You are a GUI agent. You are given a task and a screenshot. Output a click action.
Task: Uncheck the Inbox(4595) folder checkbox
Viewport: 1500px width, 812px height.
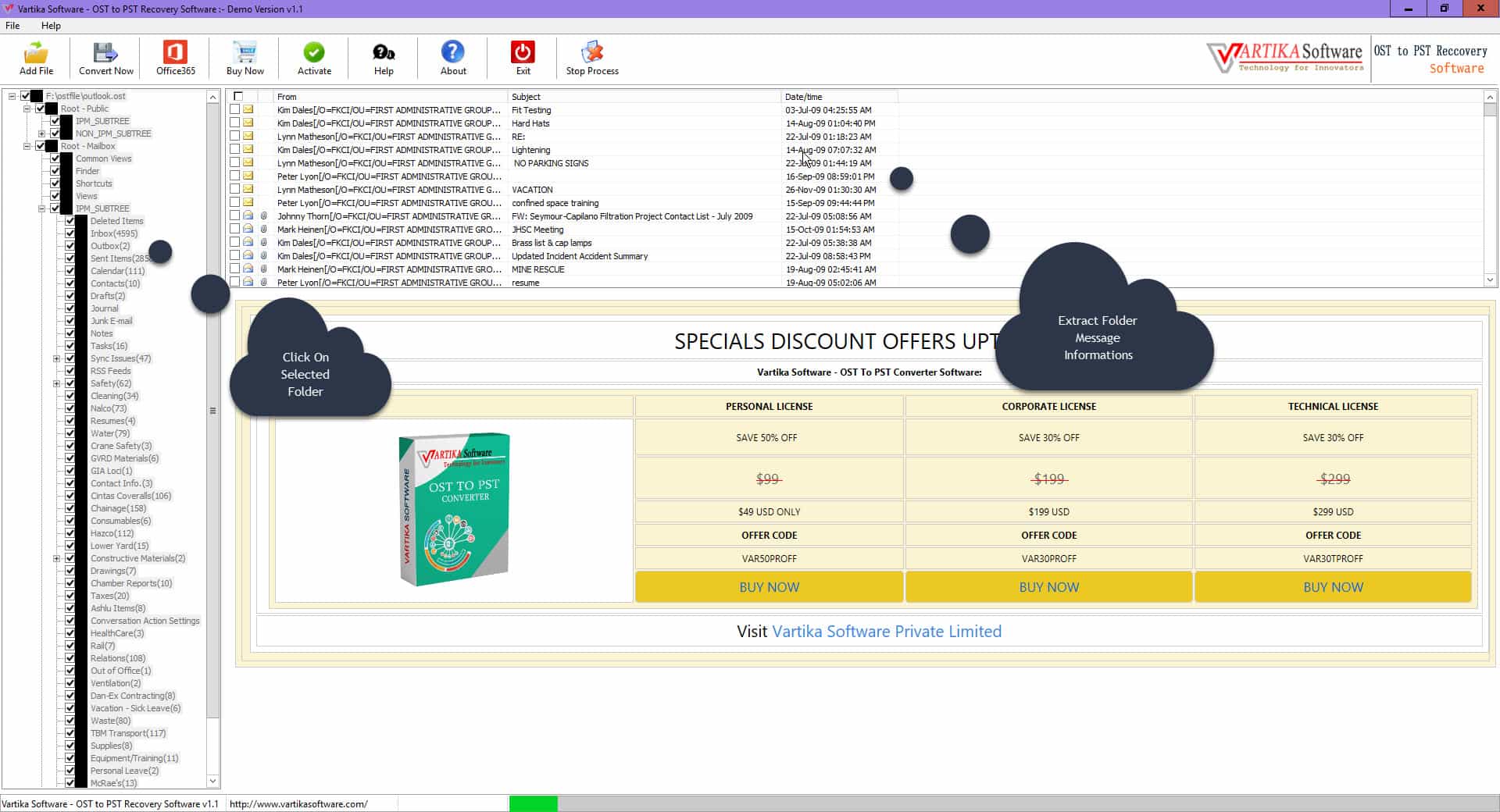point(70,233)
